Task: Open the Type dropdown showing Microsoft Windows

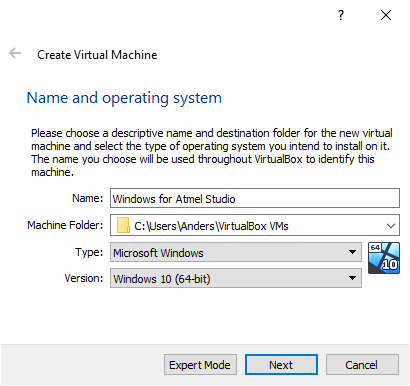Action: (236, 252)
